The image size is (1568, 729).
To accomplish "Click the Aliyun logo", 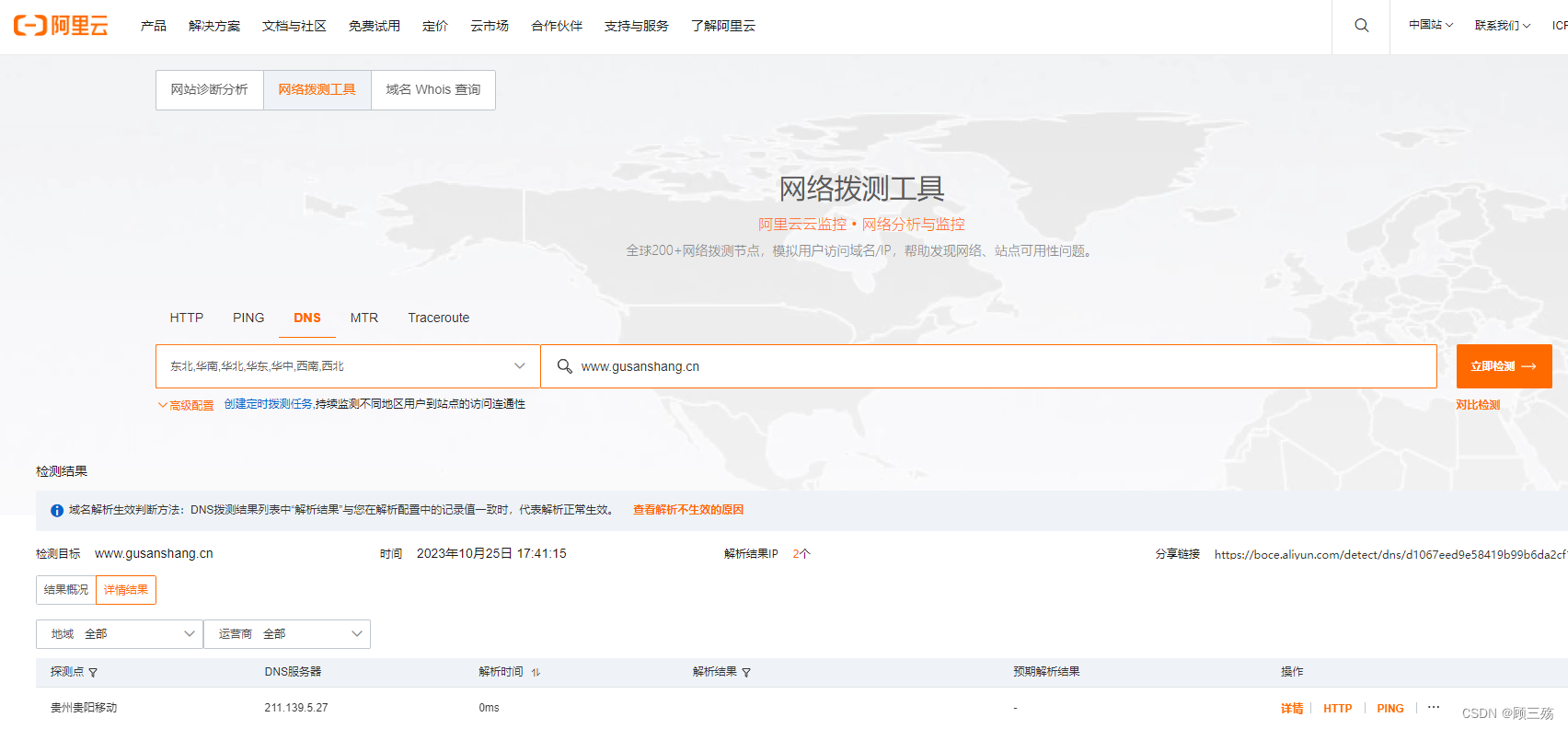I will pyautogui.click(x=61, y=26).
